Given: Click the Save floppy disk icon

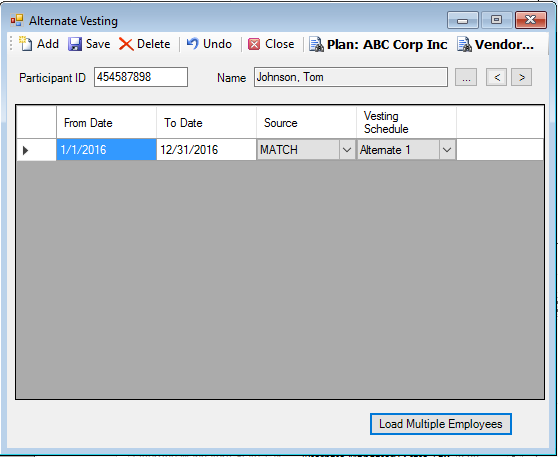Looking at the screenshot, I should pyautogui.click(x=75, y=44).
